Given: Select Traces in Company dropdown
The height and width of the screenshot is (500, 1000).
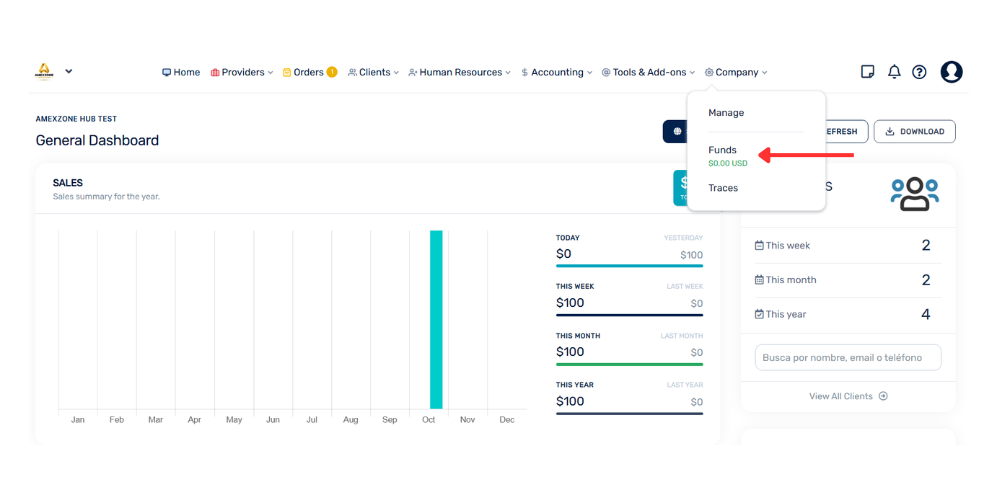Looking at the screenshot, I should pos(723,188).
